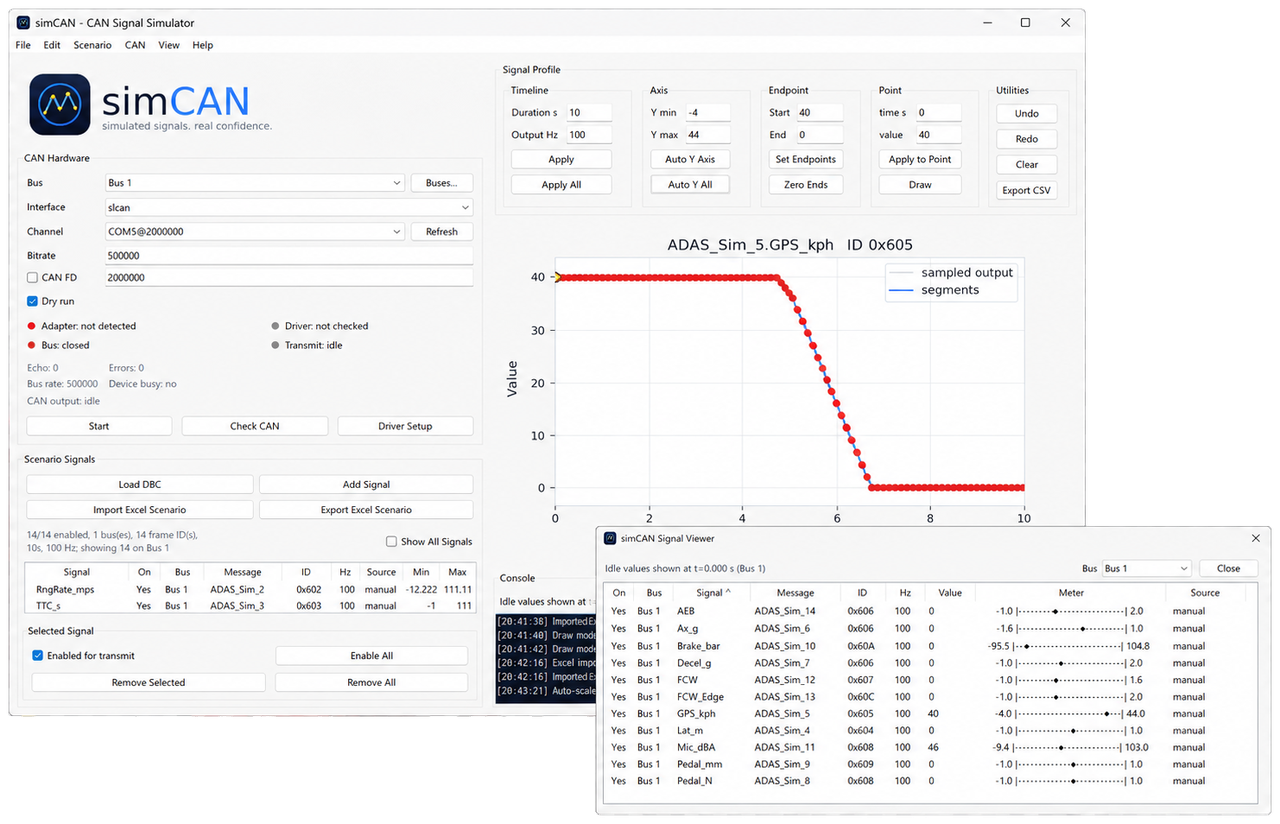This screenshot has width=1280, height=824.
Task: Click the Check CAN button
Action: coord(255,426)
